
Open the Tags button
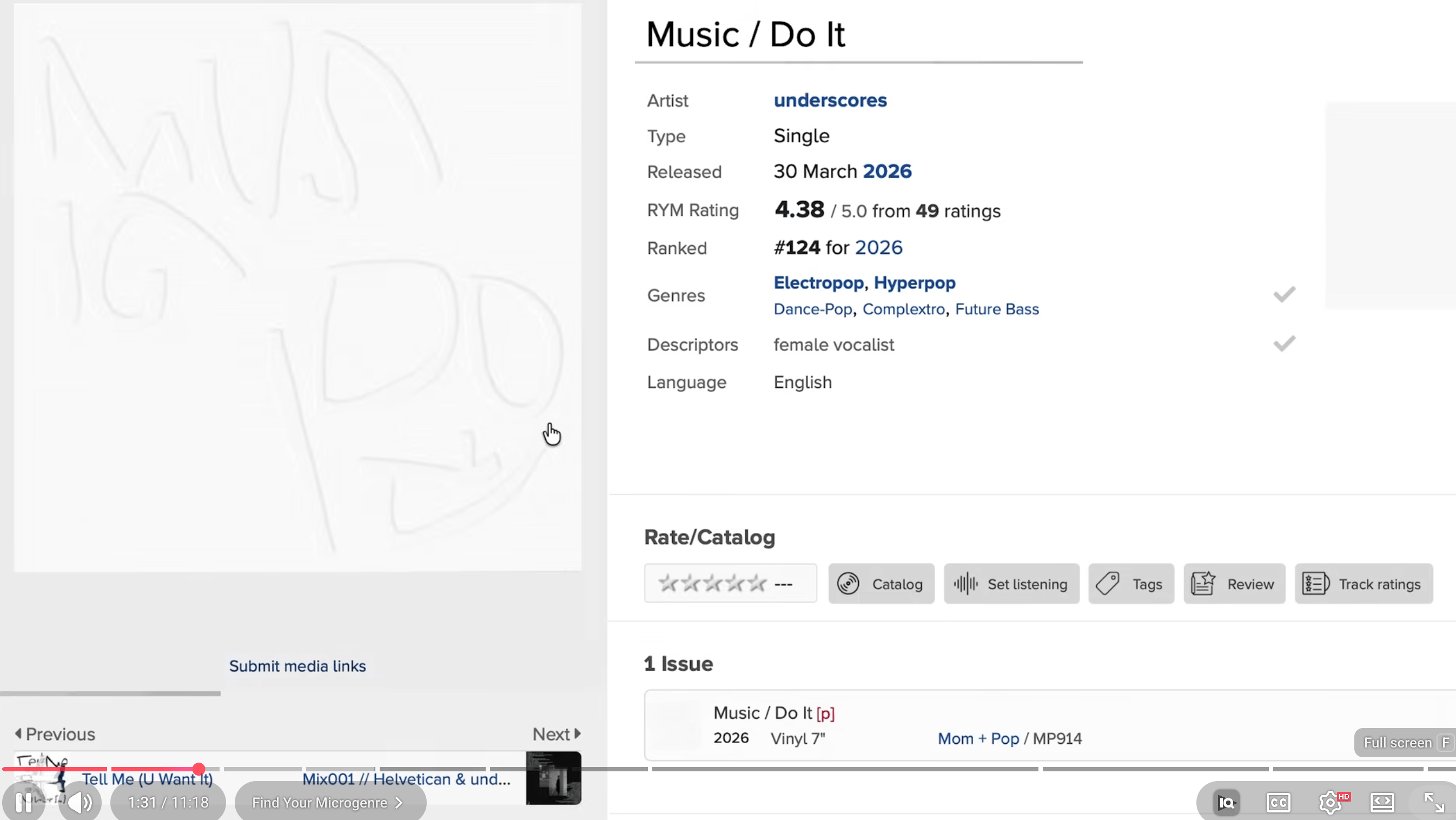tap(1131, 584)
